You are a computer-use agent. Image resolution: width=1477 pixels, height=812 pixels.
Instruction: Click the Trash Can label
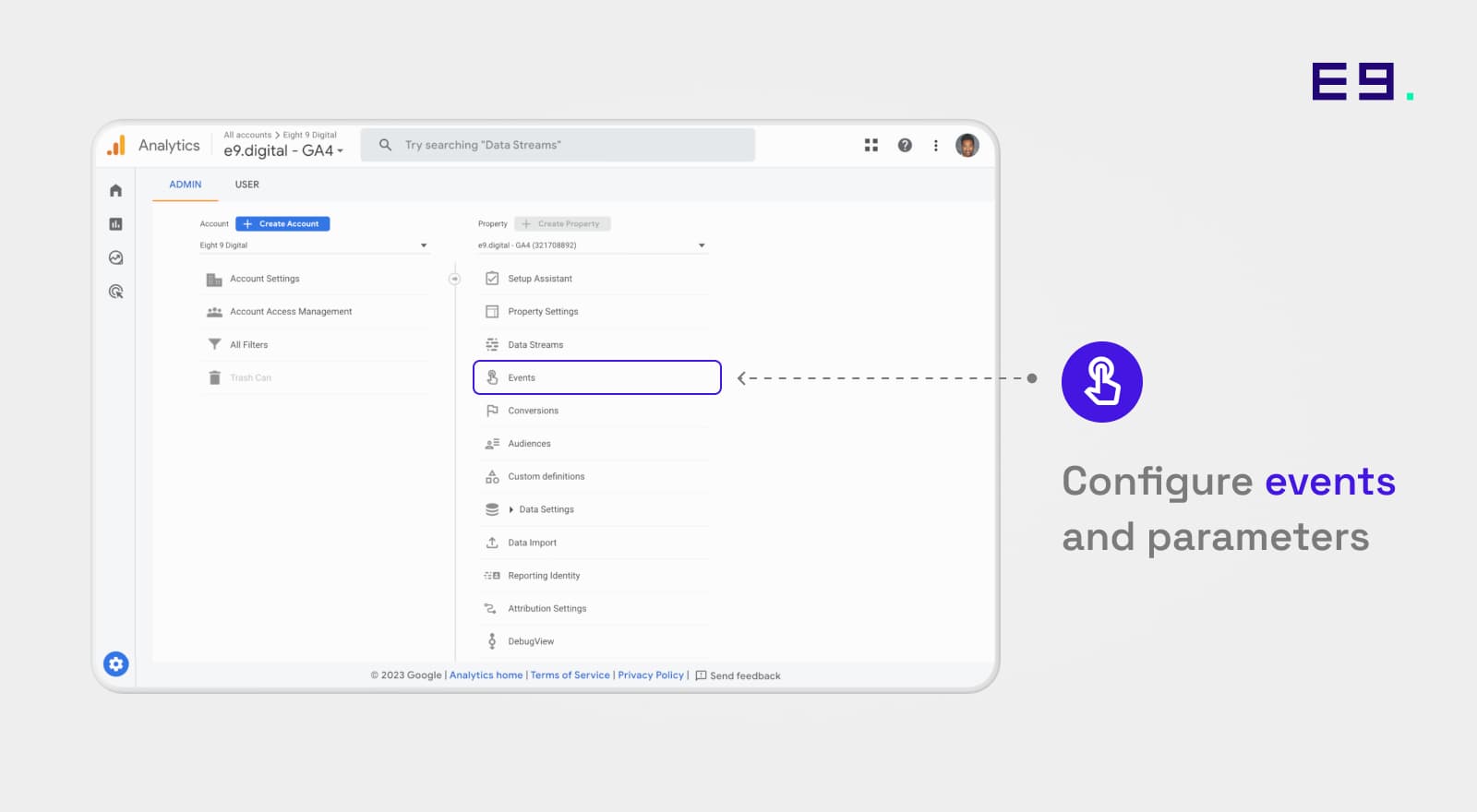click(250, 377)
